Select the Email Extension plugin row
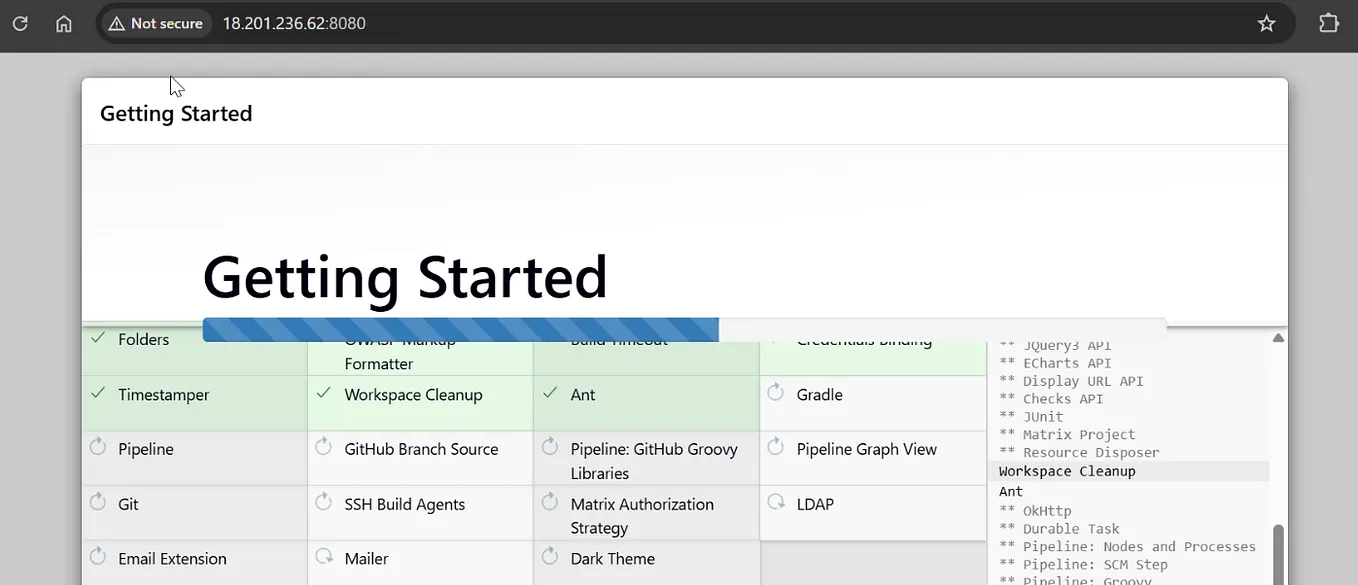Screen dimensions: 1358x585 [x=172, y=559]
